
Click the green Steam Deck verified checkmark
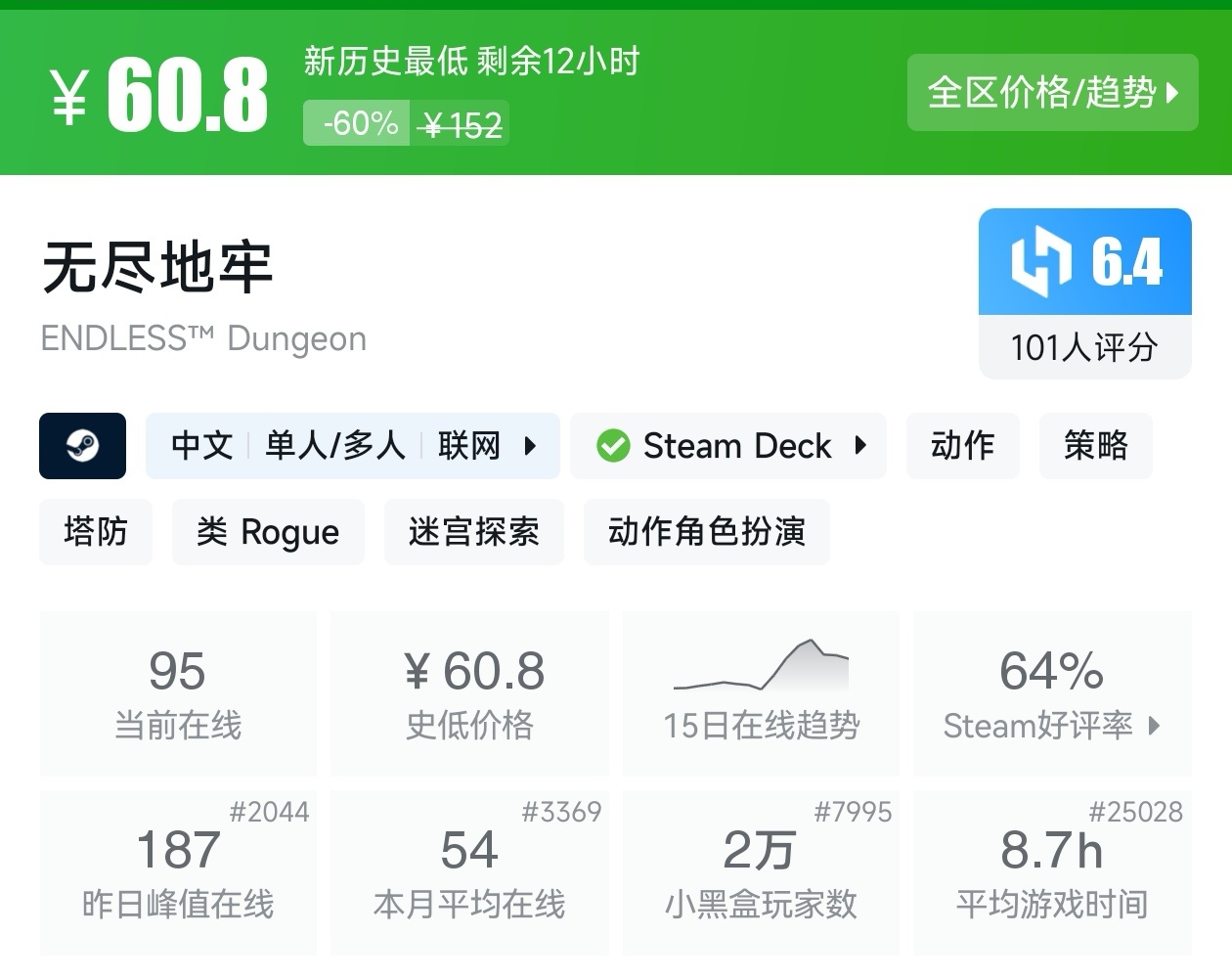coord(613,446)
